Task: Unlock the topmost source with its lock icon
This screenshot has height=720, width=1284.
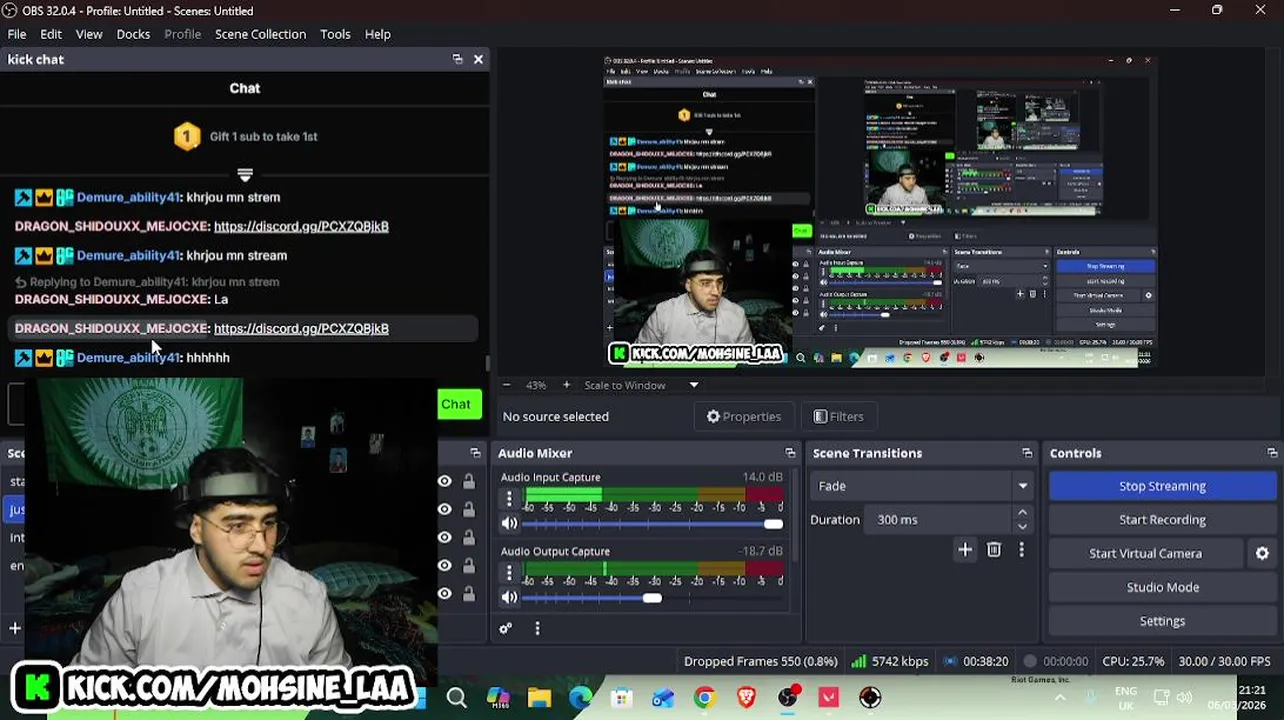Action: tap(468, 481)
